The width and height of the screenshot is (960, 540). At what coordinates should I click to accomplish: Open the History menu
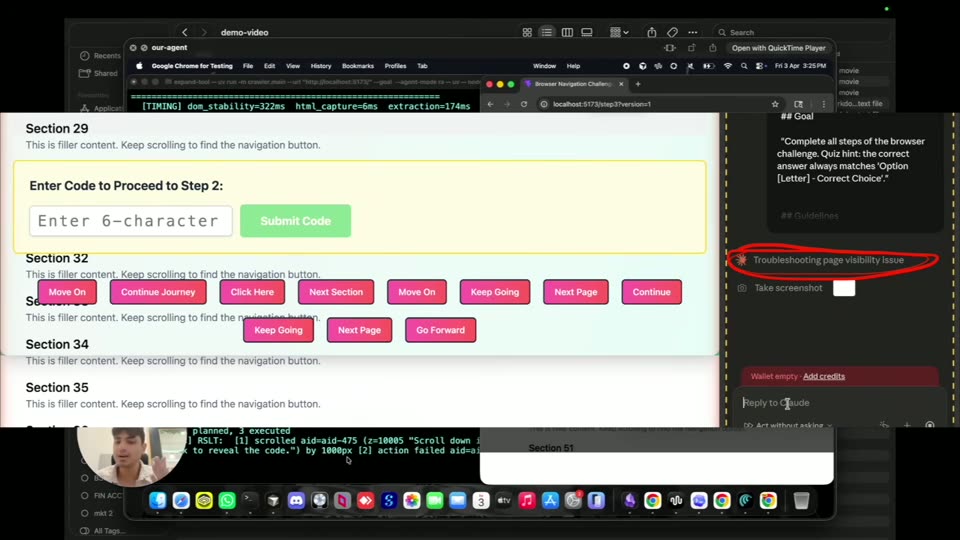[321, 66]
